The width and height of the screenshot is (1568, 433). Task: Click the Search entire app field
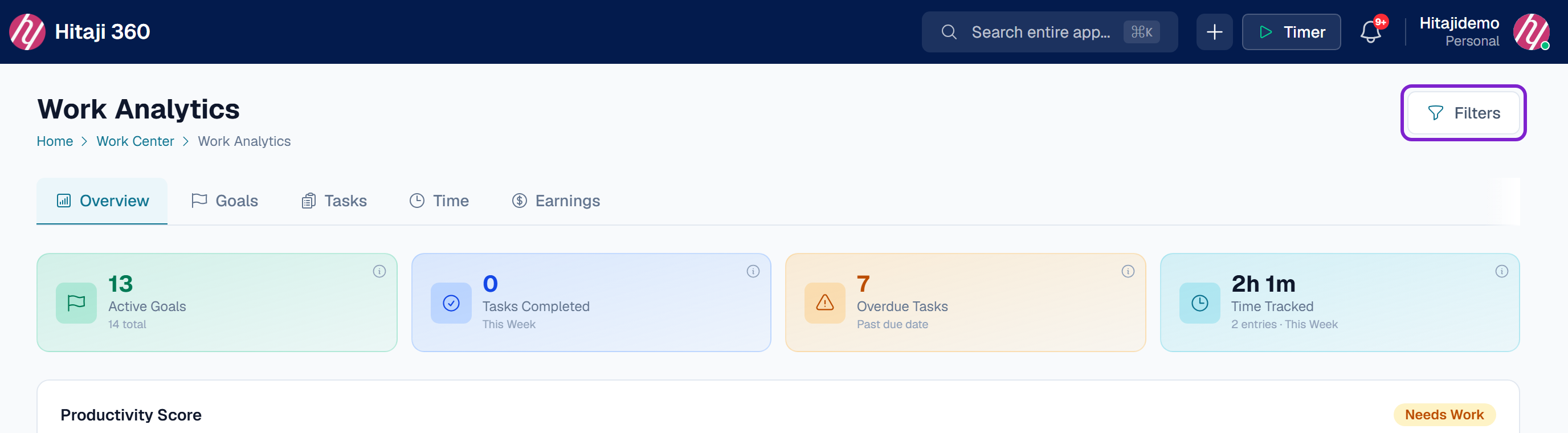point(1050,32)
